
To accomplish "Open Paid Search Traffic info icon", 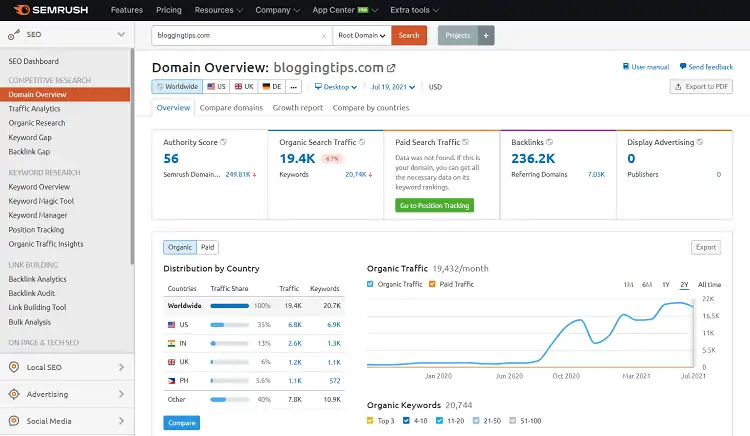I will (x=465, y=142).
